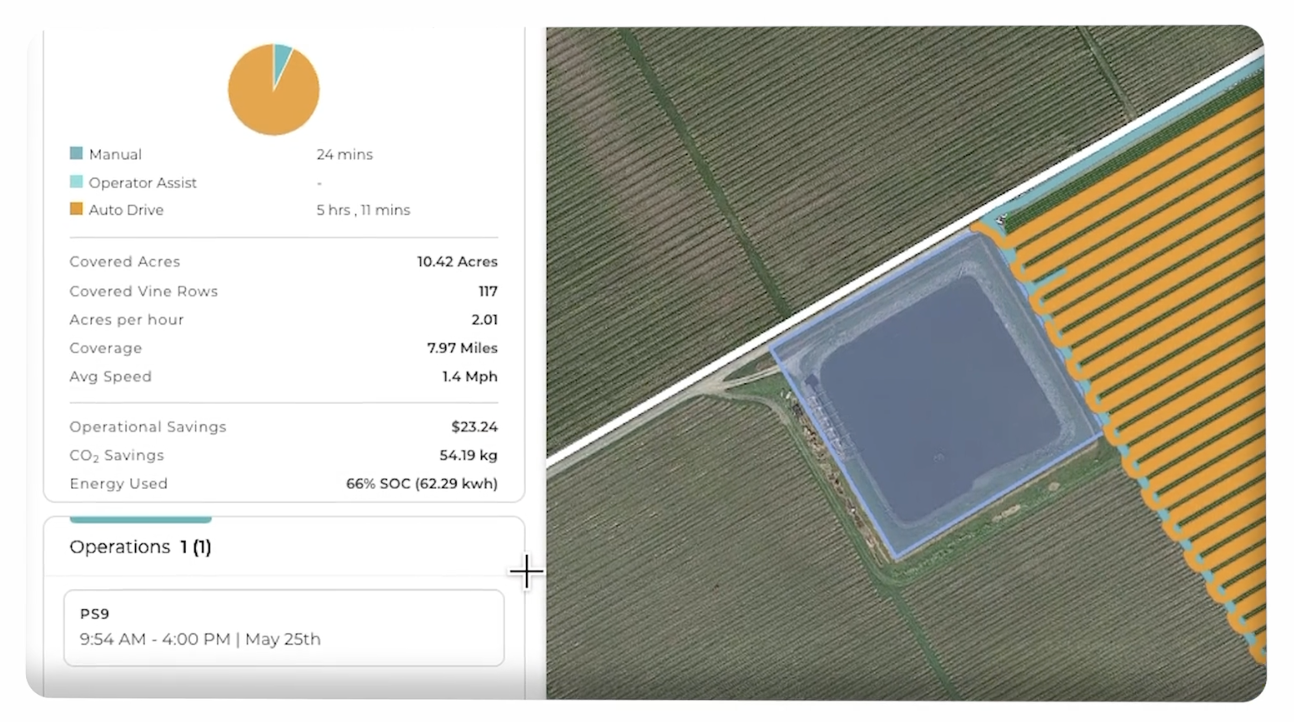Screen dimensions: 1294x722
Task: Click the plus crosshair icon on the map
Action: tap(526, 571)
